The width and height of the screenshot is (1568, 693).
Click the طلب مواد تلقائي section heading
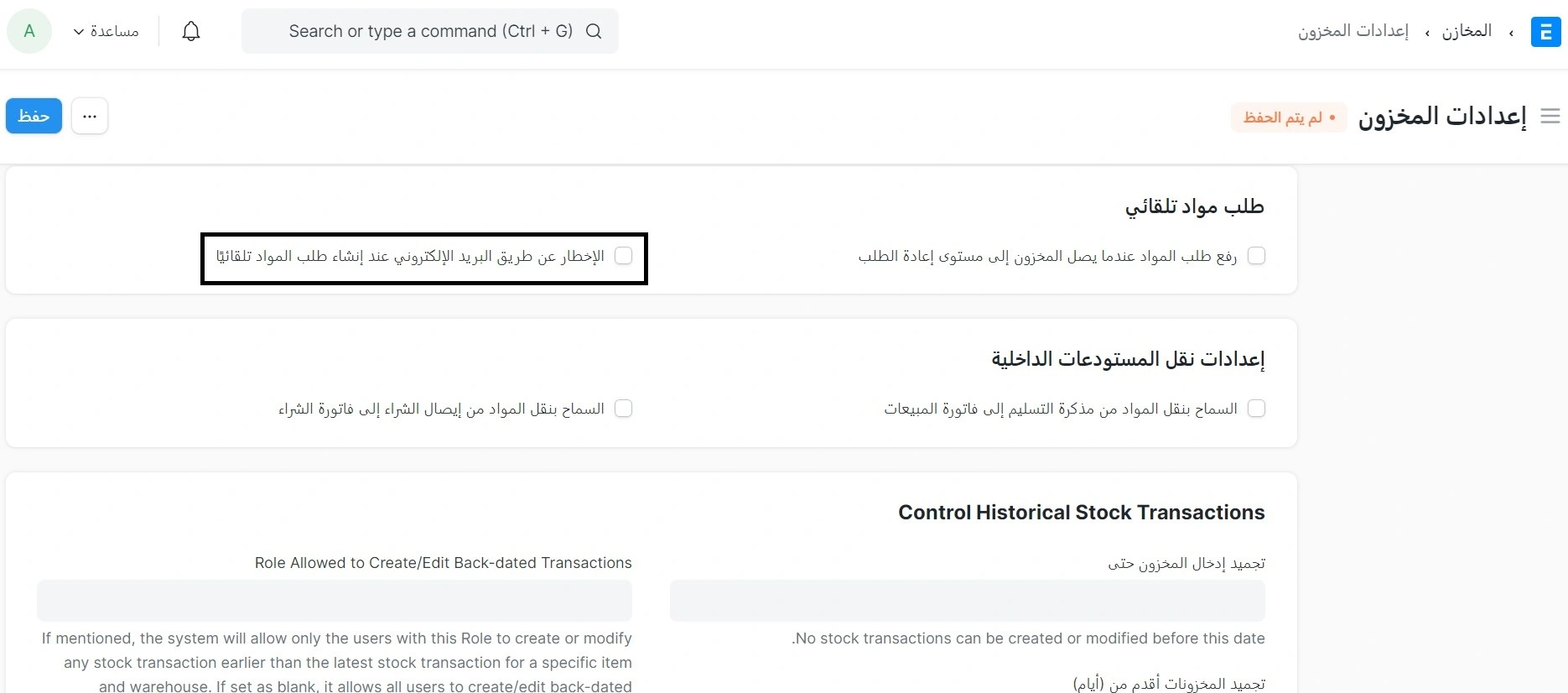[x=1195, y=206]
